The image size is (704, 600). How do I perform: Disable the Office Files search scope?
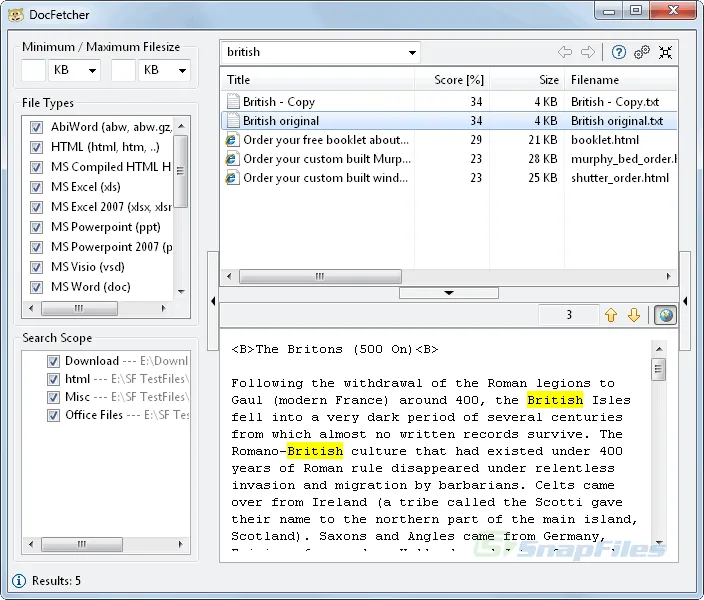54,415
